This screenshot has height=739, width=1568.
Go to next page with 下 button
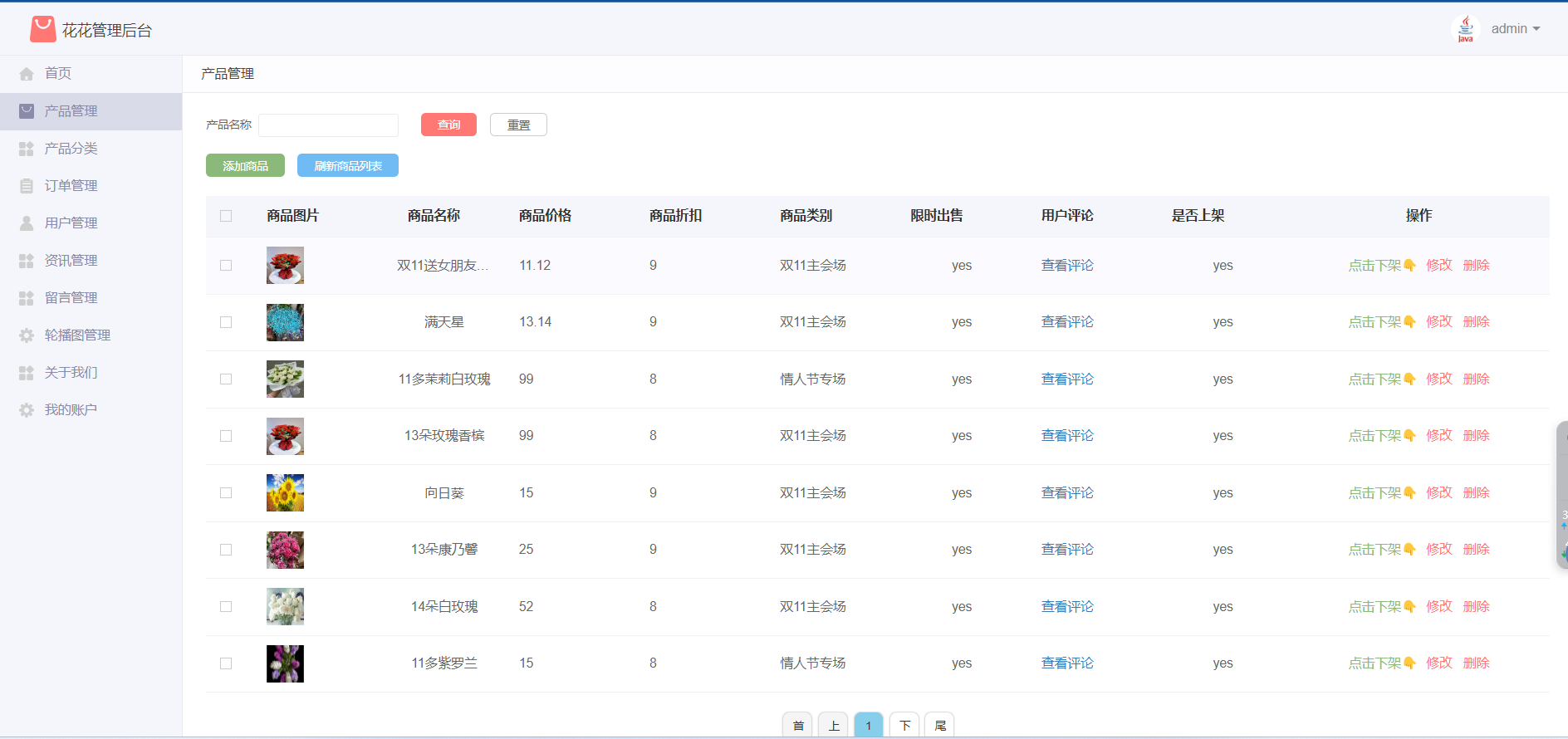(904, 725)
